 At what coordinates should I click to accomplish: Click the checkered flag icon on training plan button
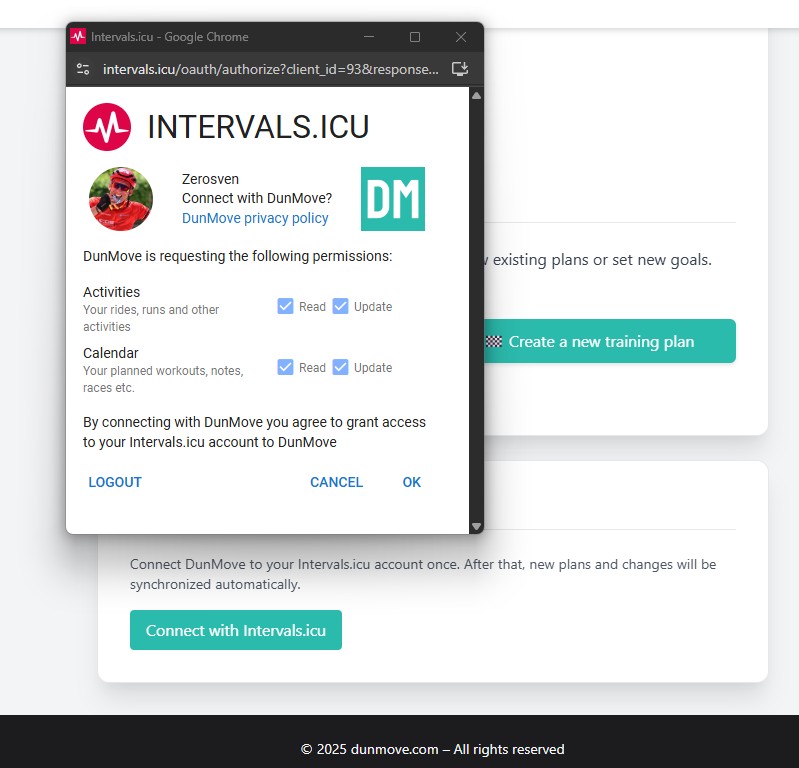(494, 342)
